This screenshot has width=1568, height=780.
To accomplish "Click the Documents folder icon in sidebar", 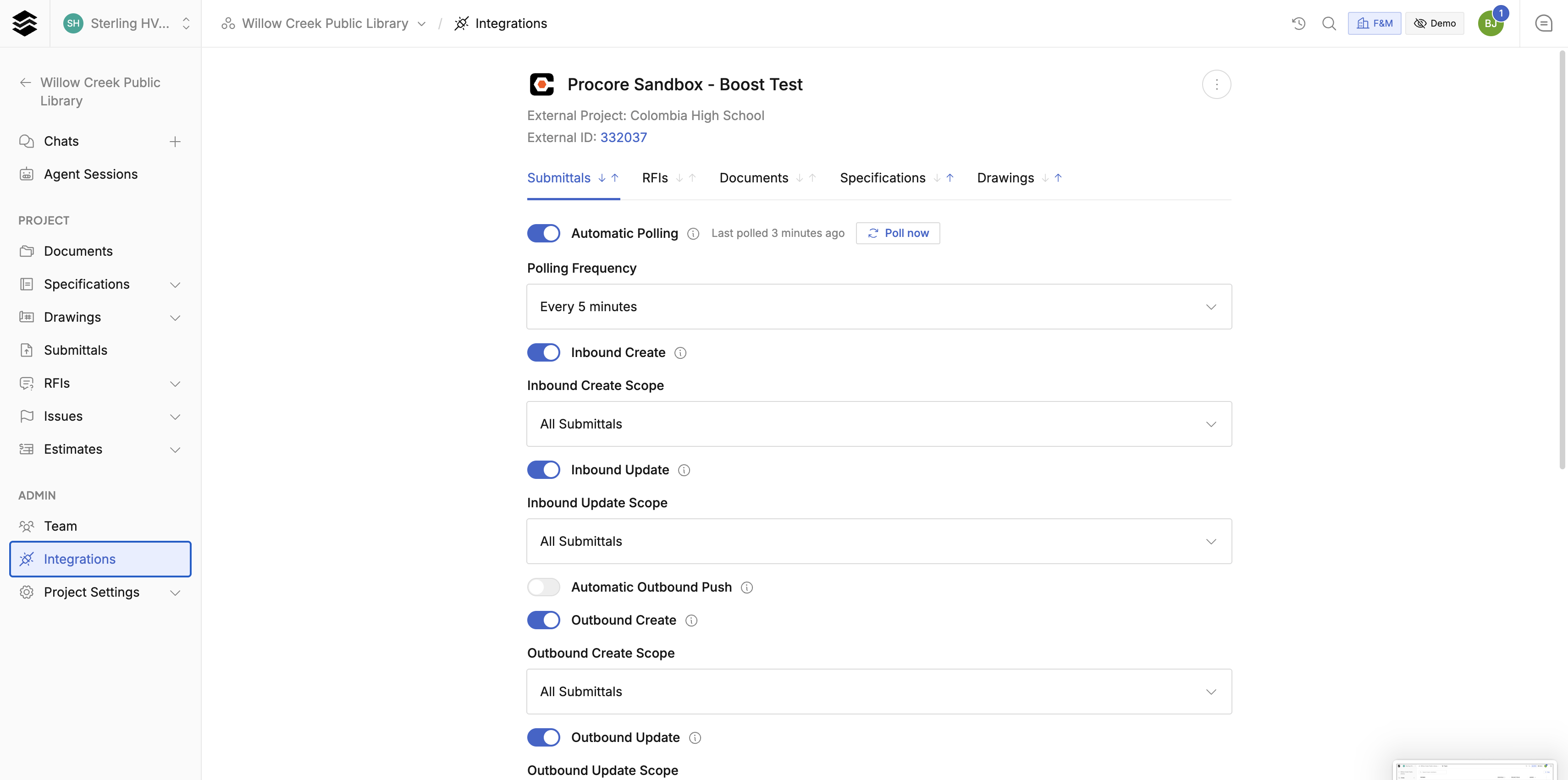I will pyautogui.click(x=26, y=251).
